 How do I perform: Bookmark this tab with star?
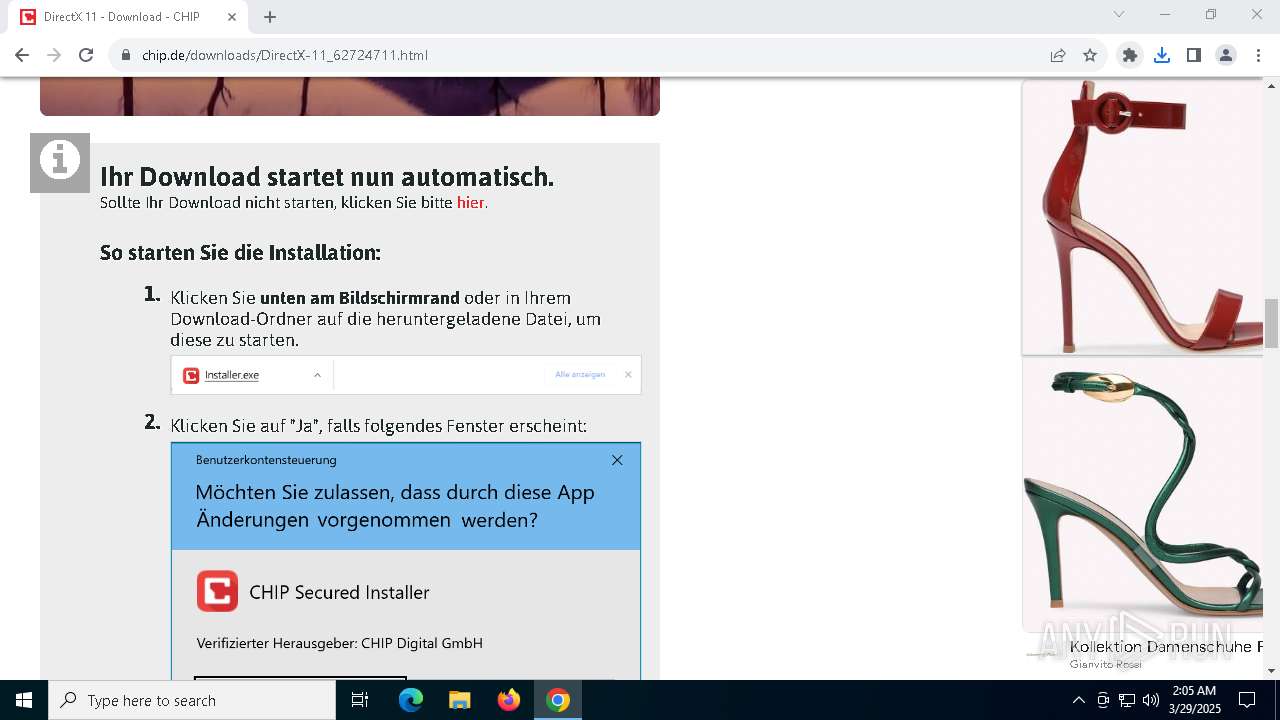click(x=1090, y=55)
